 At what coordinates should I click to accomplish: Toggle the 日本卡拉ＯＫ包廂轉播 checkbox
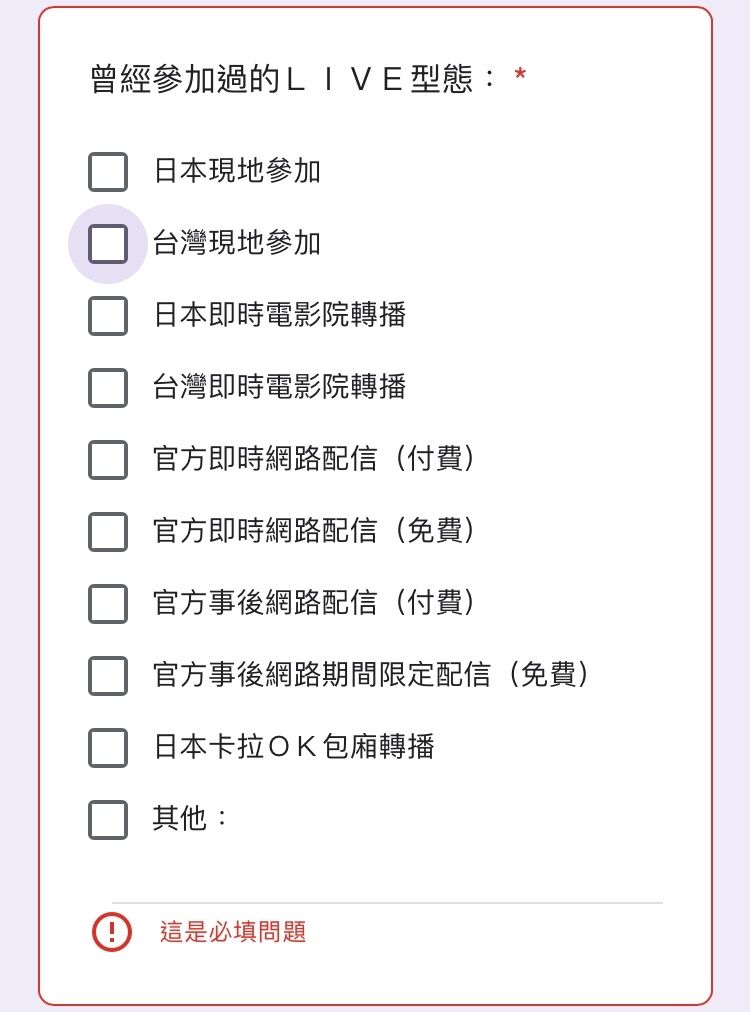(108, 748)
